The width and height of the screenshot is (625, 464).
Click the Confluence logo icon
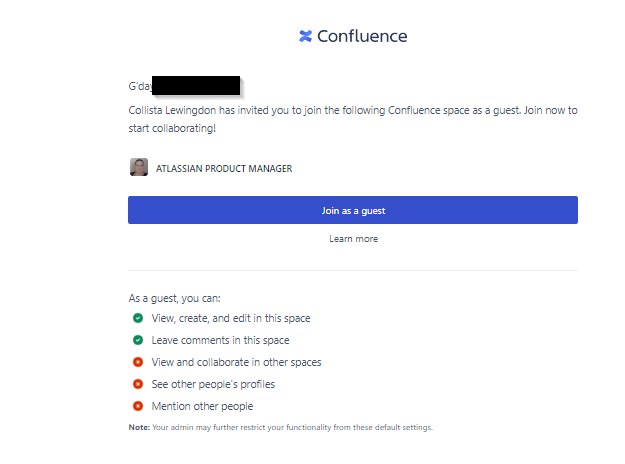tap(305, 36)
